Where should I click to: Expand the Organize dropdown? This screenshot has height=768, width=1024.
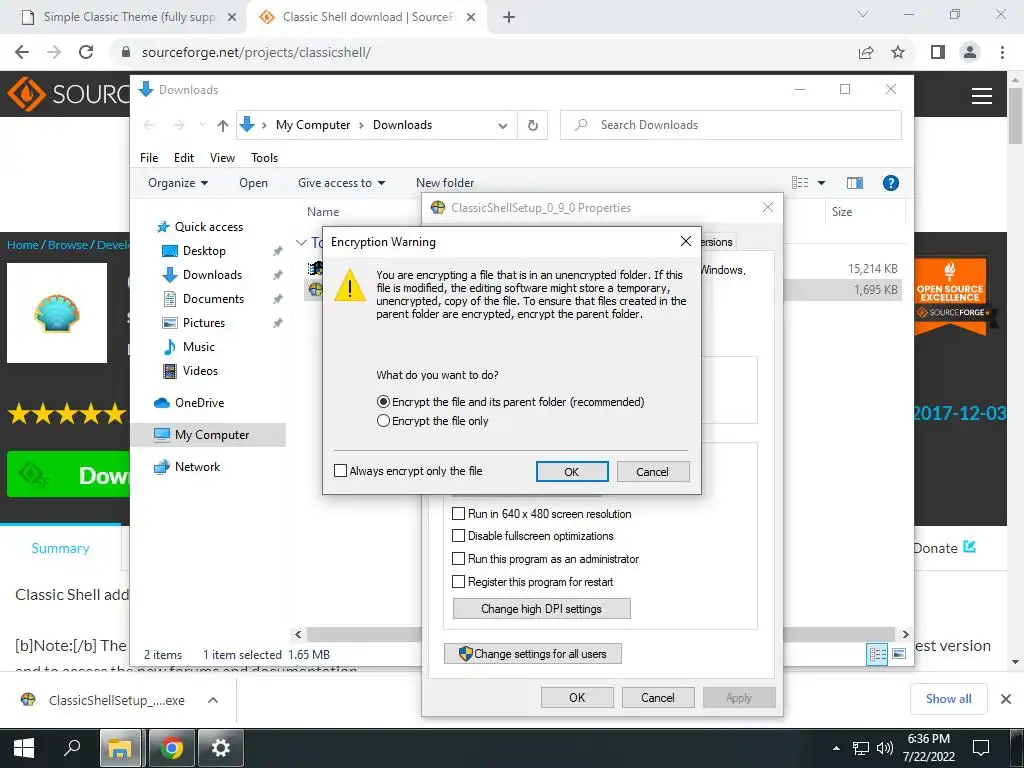coord(178,183)
